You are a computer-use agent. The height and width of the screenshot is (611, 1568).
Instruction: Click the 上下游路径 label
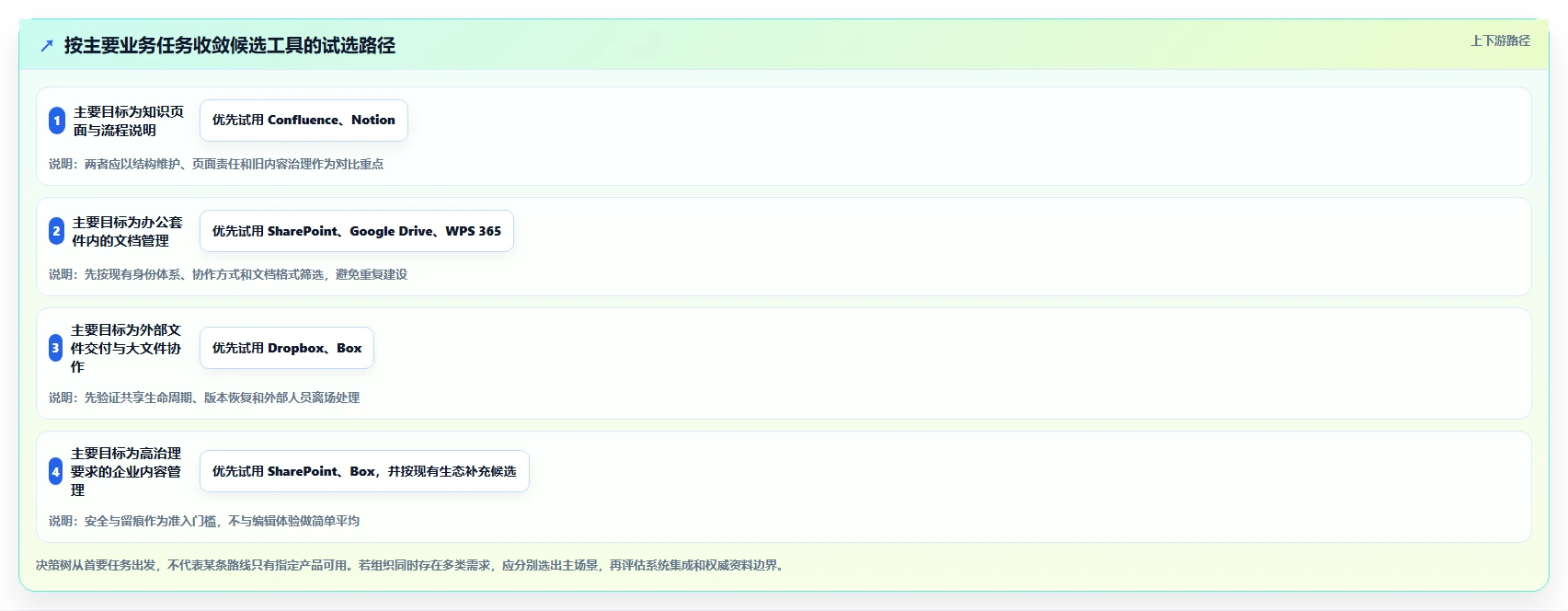tap(1500, 40)
